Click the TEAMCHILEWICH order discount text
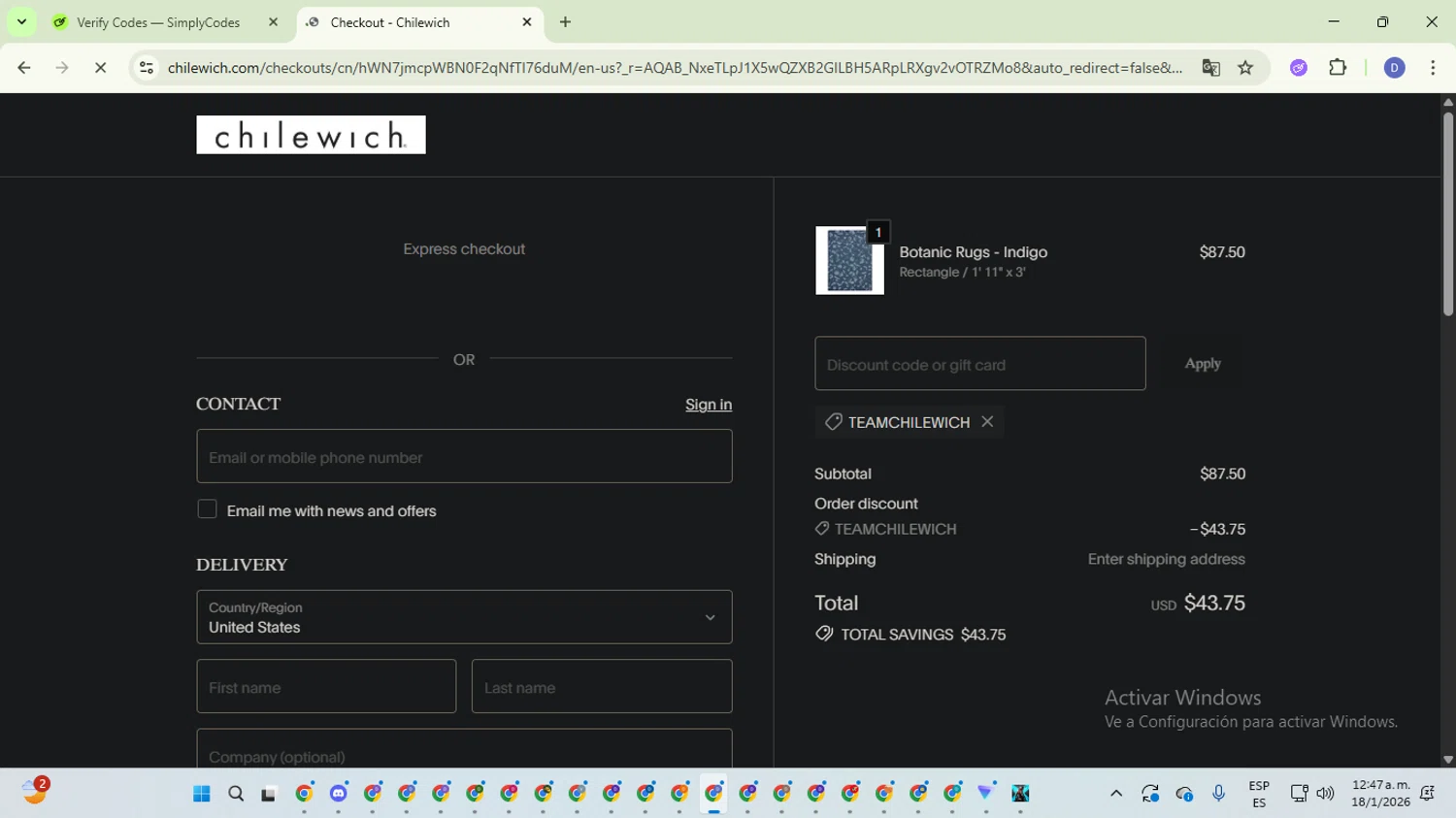 click(895, 529)
